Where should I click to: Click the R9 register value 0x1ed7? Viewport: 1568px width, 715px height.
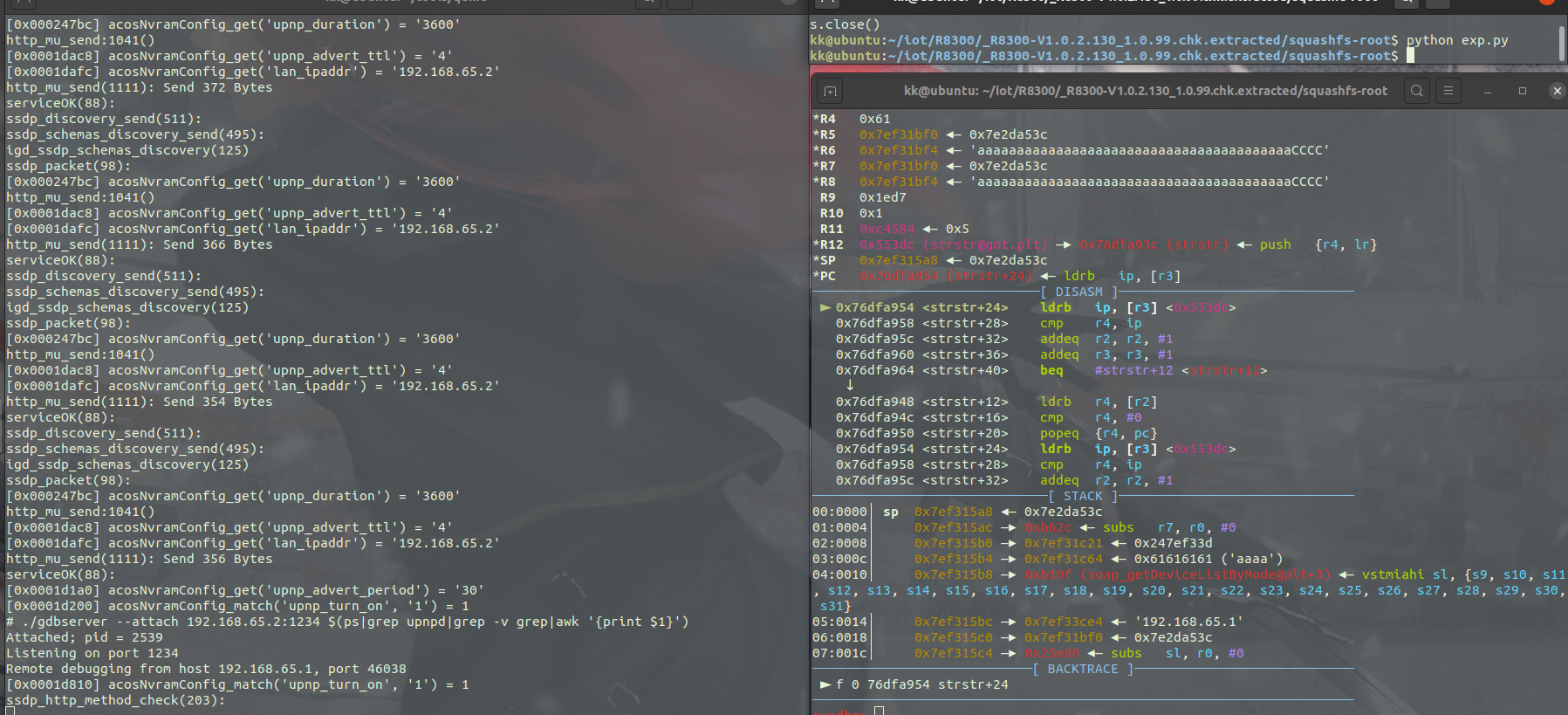[x=883, y=197]
